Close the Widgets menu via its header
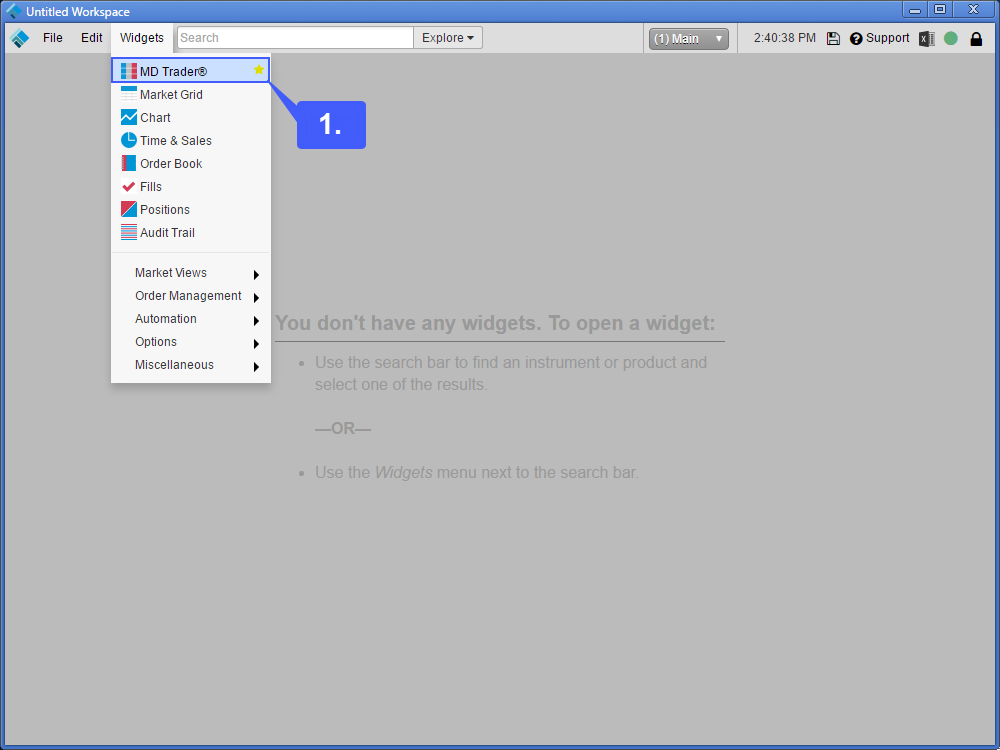This screenshot has width=1000, height=750. (142, 38)
